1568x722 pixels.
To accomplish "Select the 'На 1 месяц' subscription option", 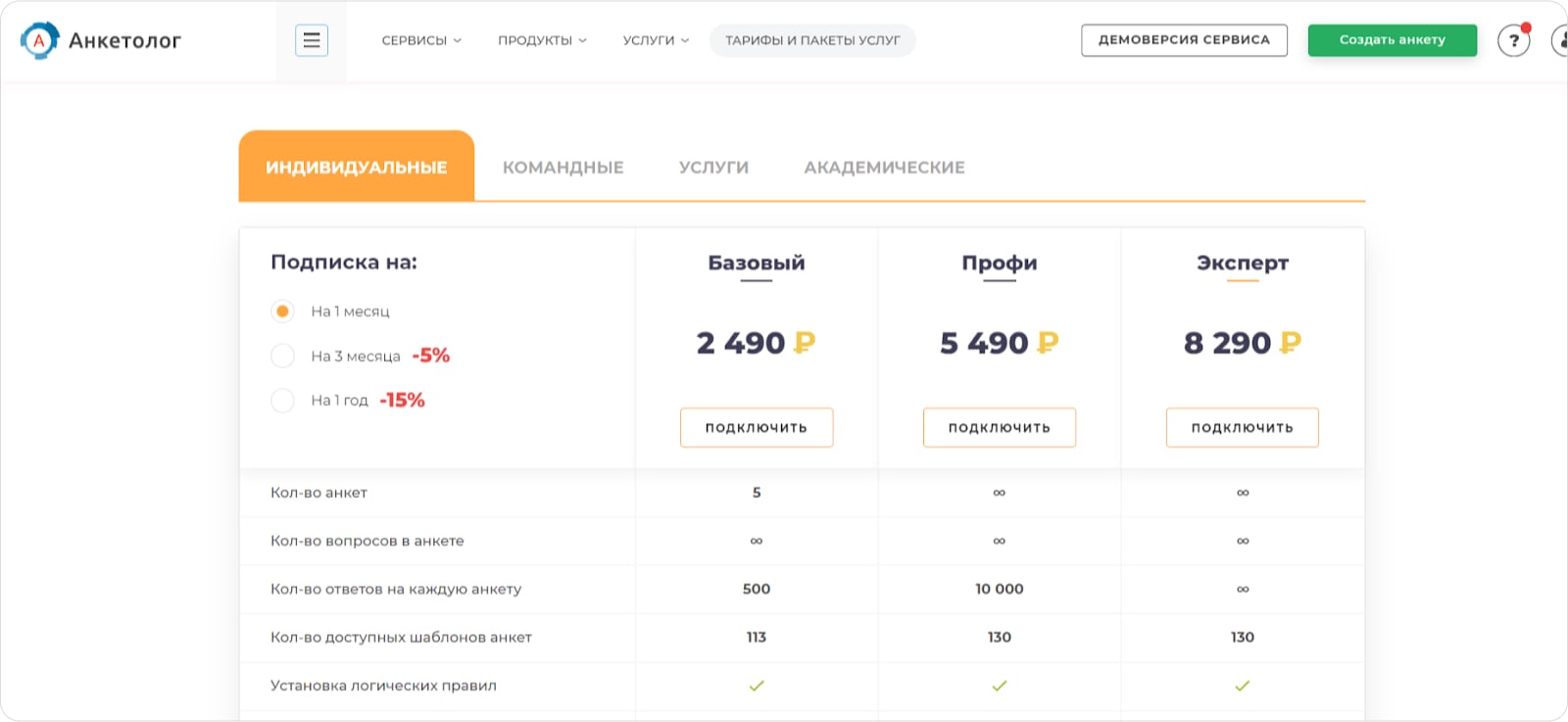I will tap(282, 311).
